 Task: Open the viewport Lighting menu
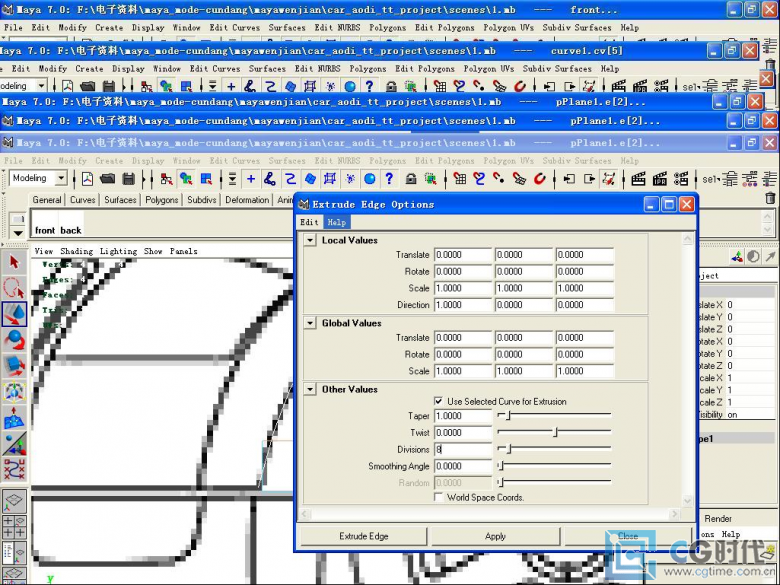coord(118,251)
